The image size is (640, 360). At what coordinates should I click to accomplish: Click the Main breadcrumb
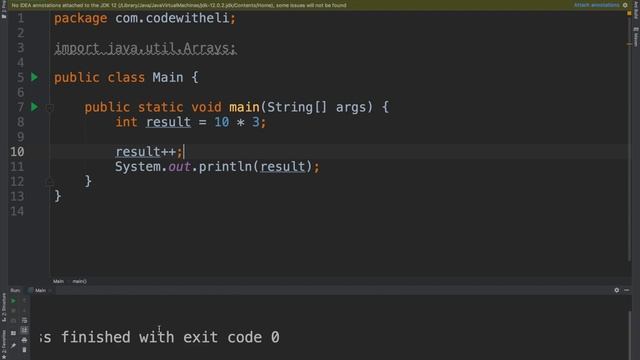point(58,281)
